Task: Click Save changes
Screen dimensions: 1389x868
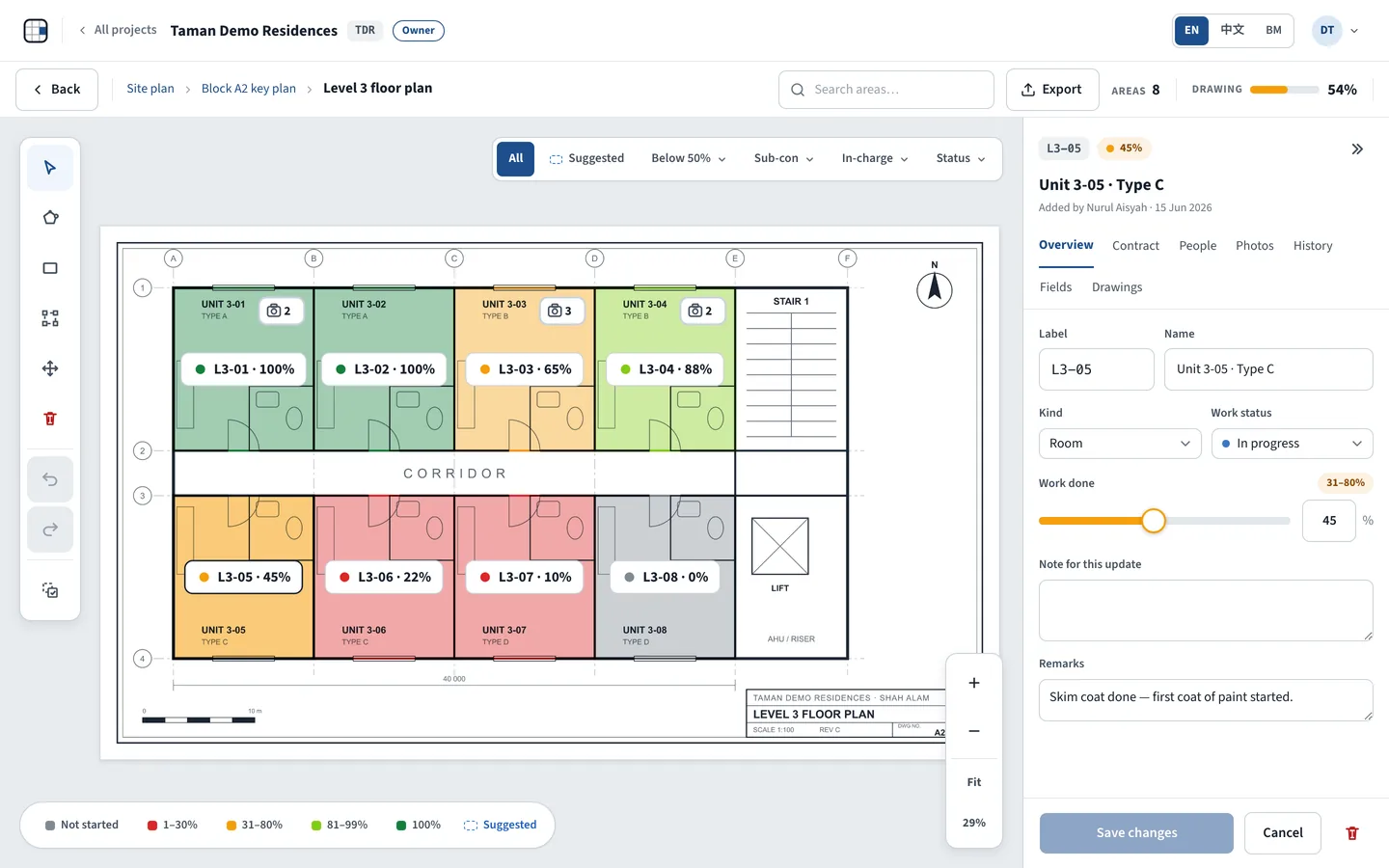Action: [1136, 833]
